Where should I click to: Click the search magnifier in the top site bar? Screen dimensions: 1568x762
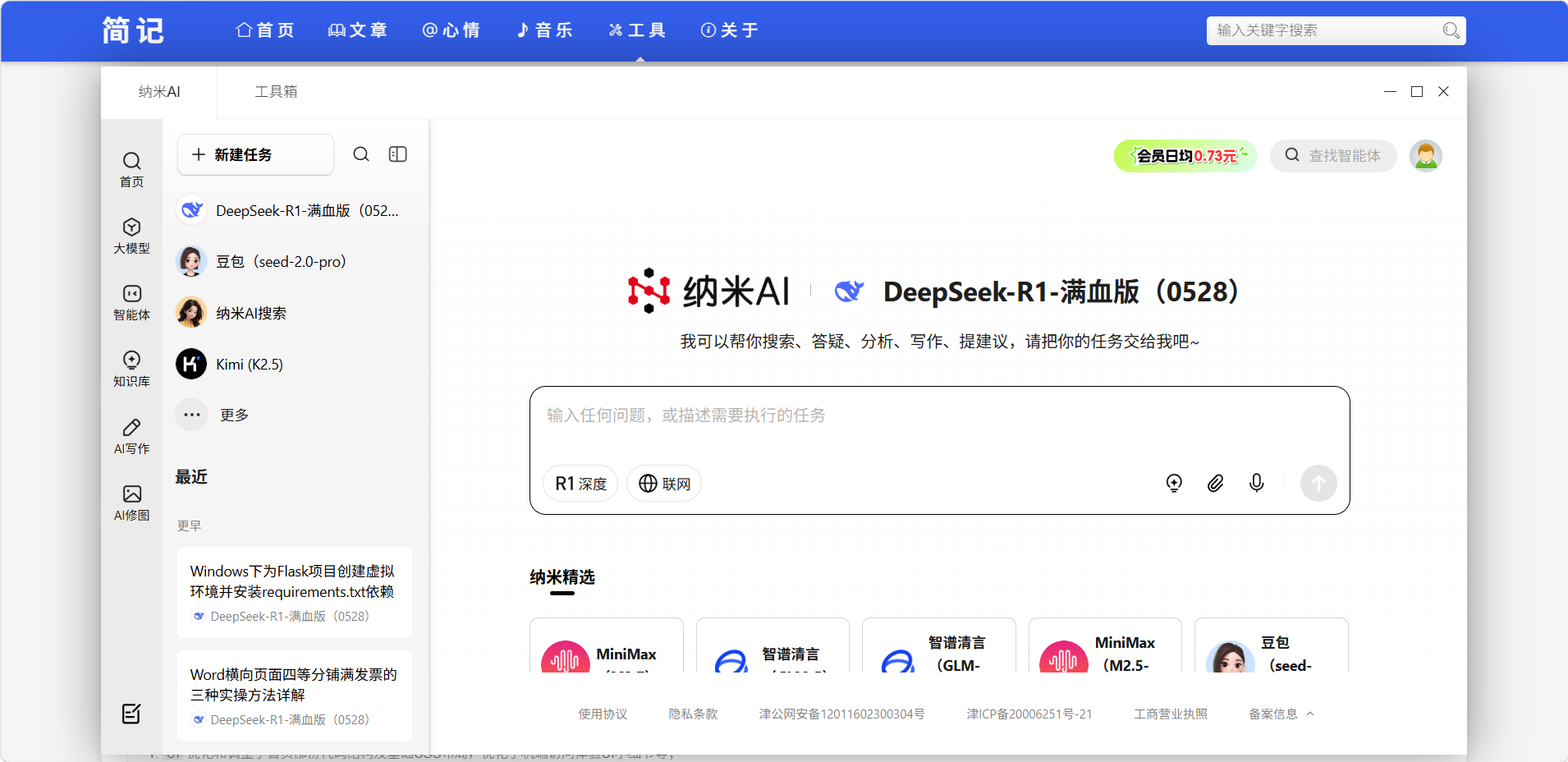click(x=1451, y=30)
